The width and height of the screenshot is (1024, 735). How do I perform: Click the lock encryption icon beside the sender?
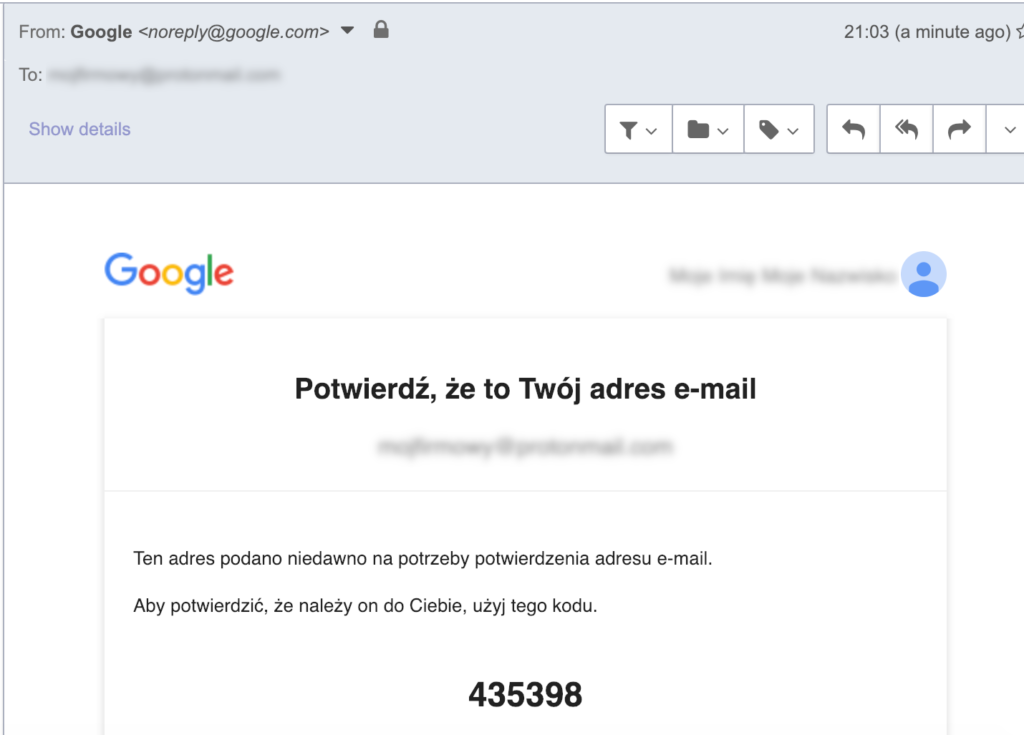coord(380,31)
